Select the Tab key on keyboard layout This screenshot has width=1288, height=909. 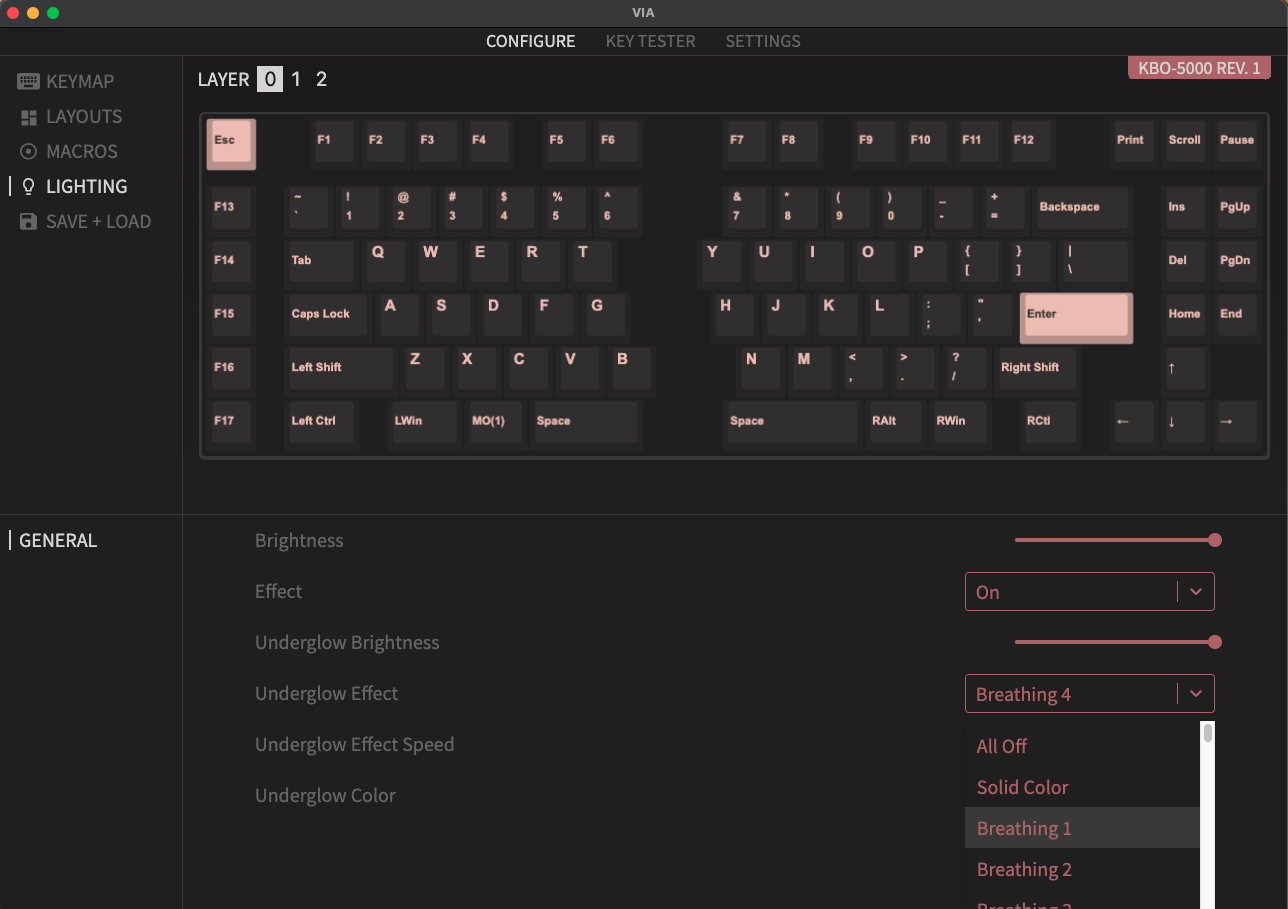(322, 262)
